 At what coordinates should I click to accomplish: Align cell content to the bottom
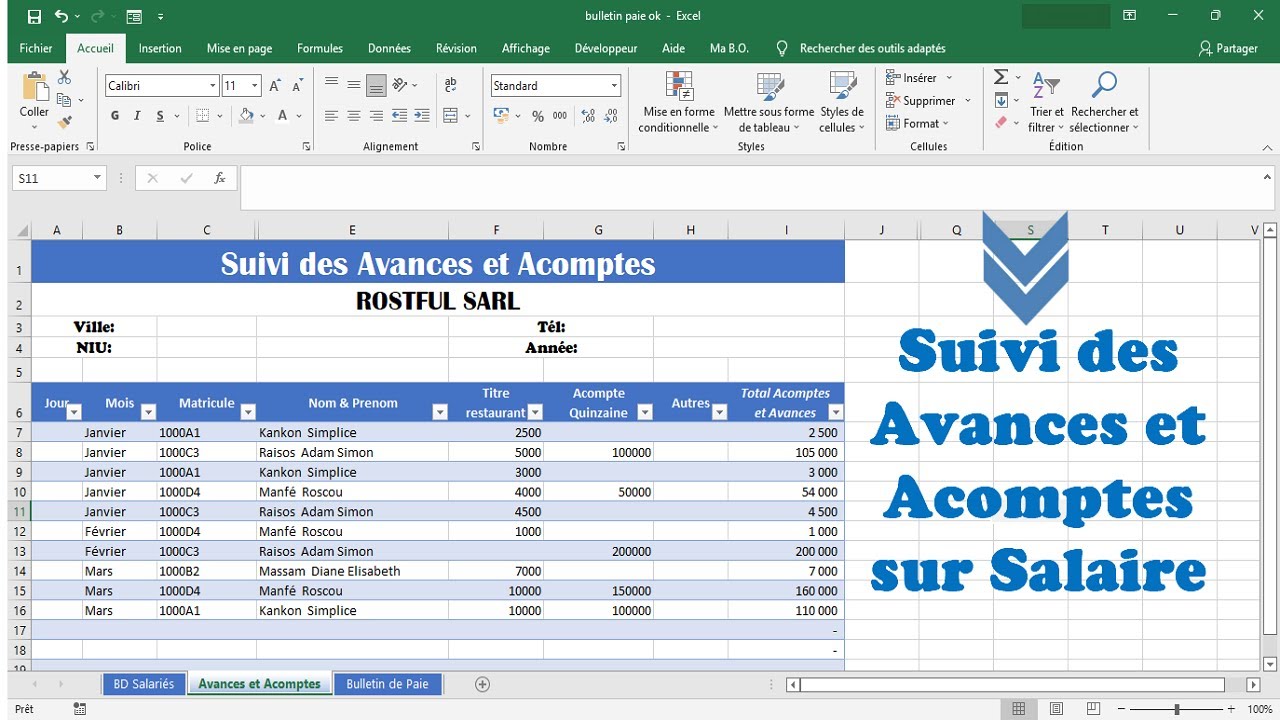pyautogui.click(x=376, y=85)
